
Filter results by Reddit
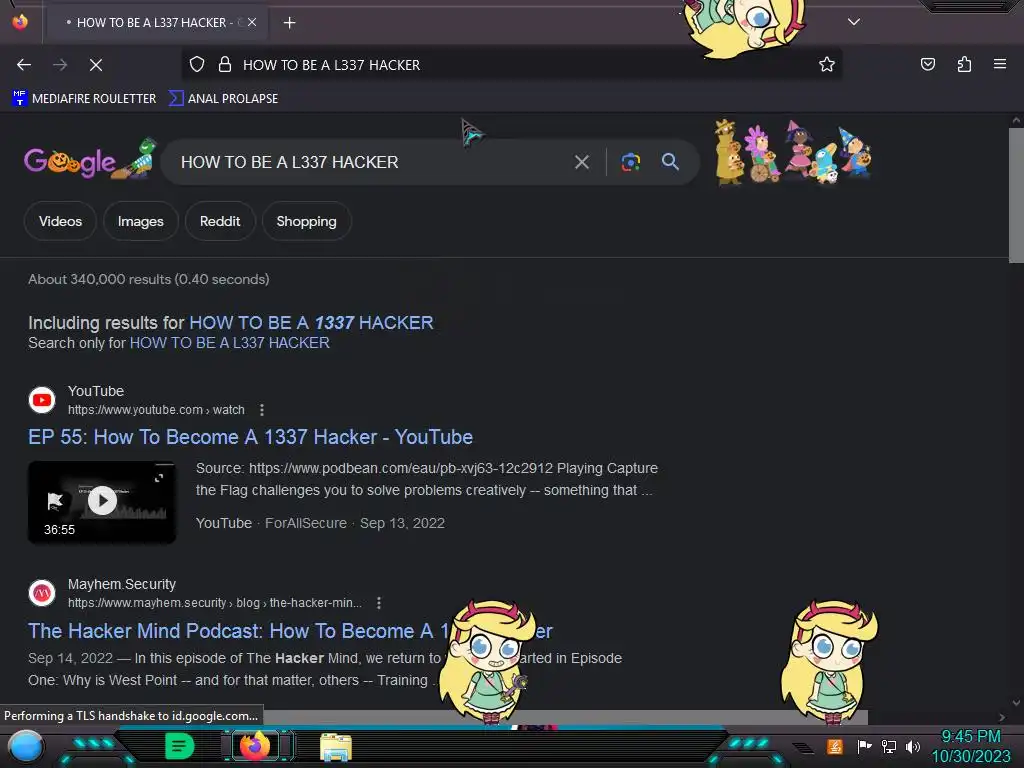(220, 221)
